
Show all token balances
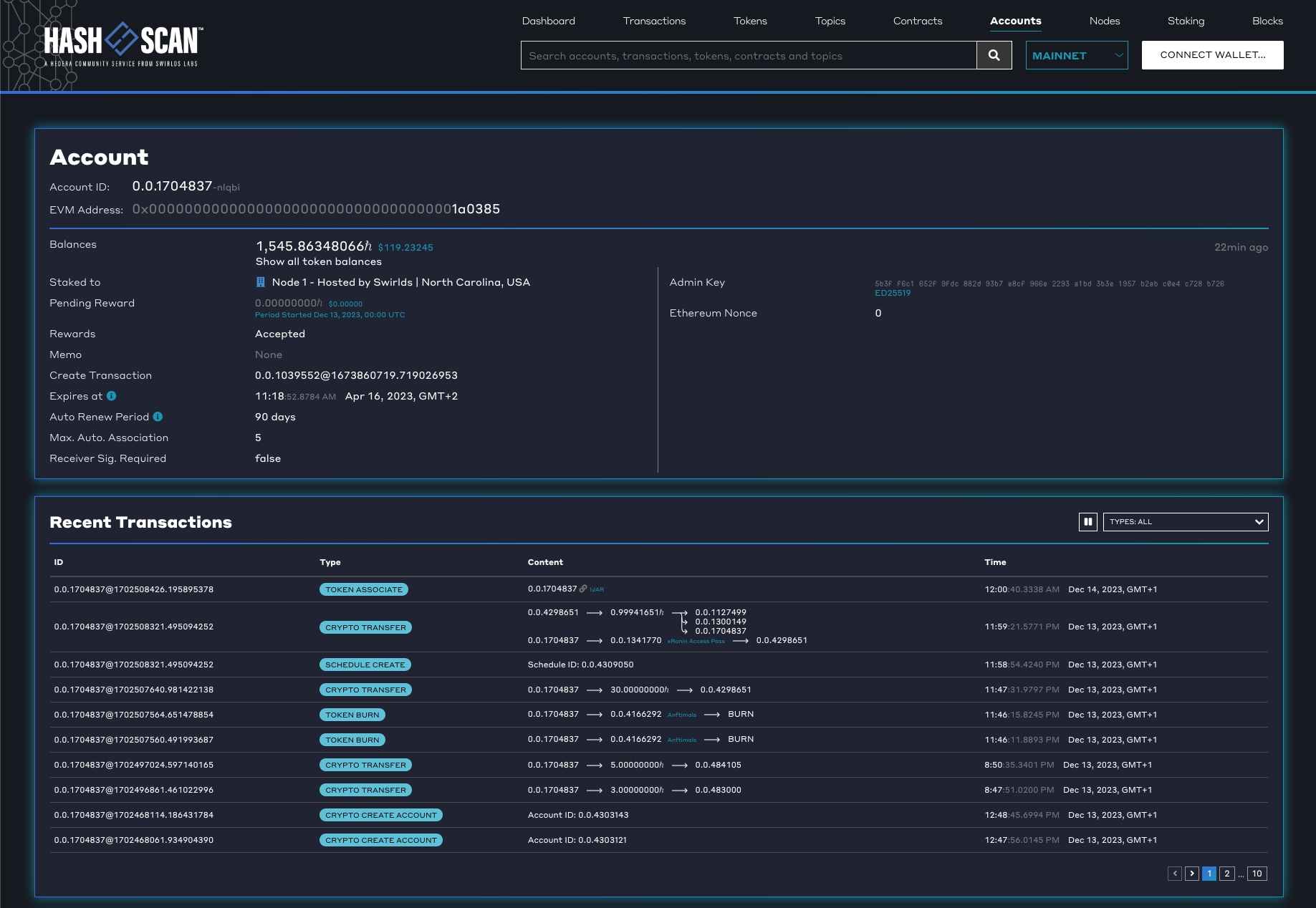[319, 262]
